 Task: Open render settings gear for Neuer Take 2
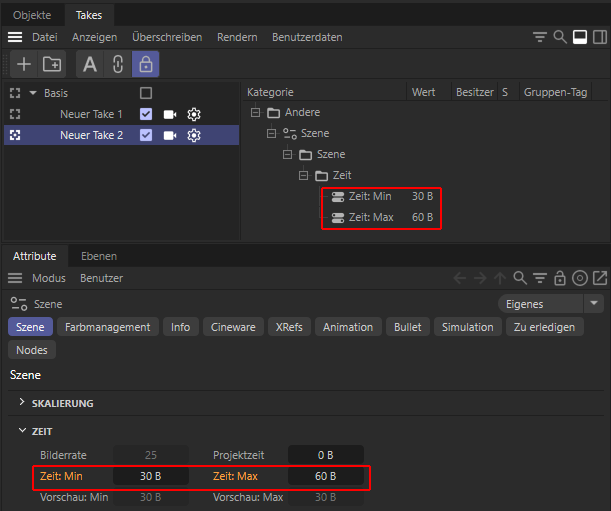(194, 135)
